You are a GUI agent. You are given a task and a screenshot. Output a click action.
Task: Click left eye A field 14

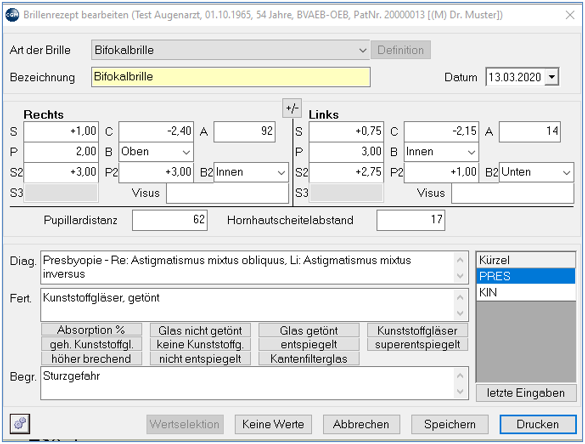(x=530, y=131)
